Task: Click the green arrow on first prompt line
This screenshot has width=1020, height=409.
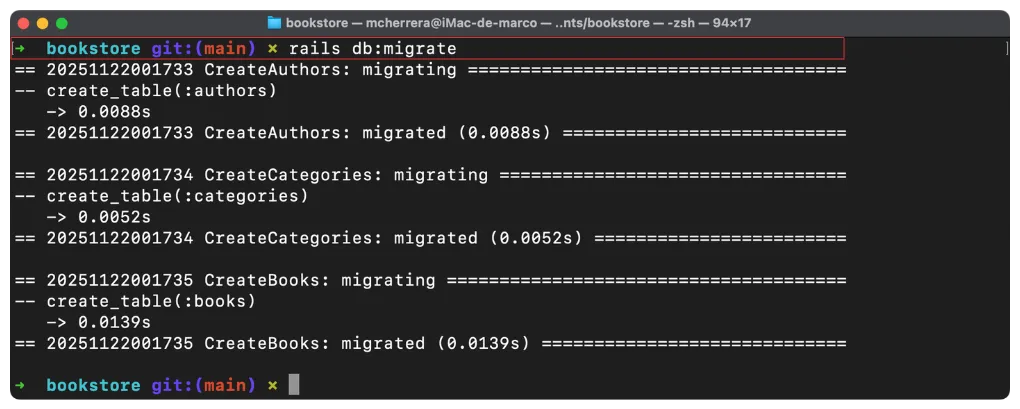Action: coord(21,48)
